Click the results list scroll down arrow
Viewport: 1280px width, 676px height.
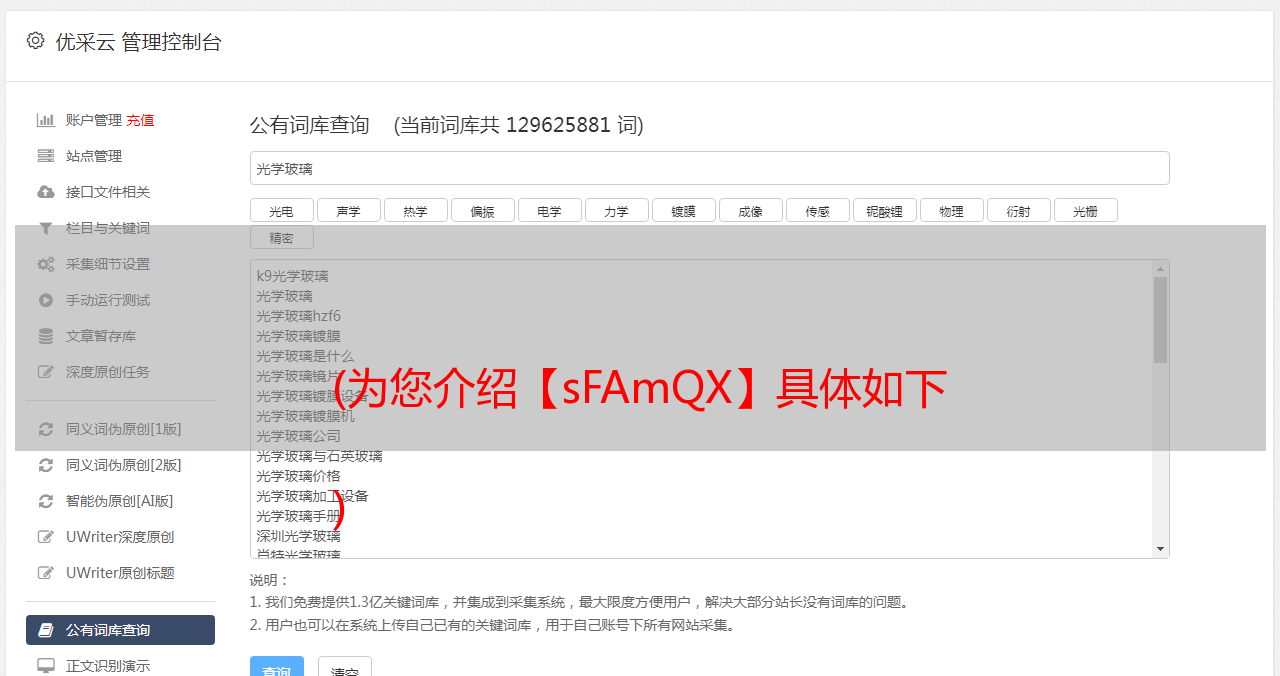(1161, 549)
